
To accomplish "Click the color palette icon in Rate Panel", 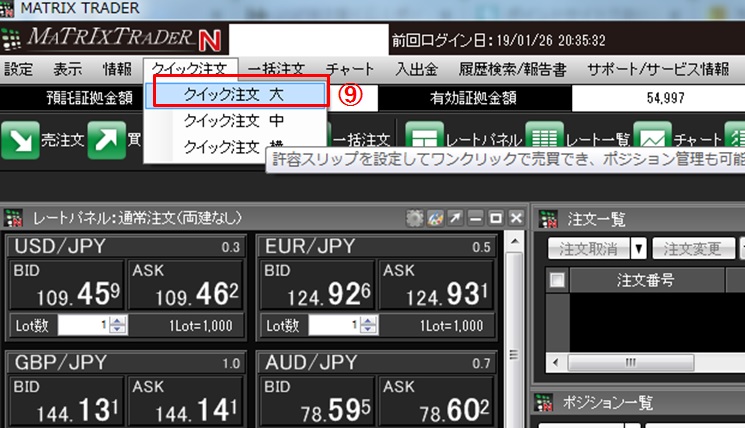I will pyautogui.click(x=435, y=219).
